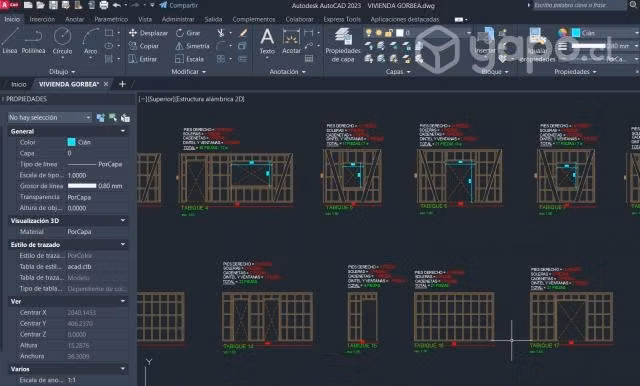Click the Tabla icon in Anotación
This screenshot has width=640, height=386.
click(x=309, y=59)
